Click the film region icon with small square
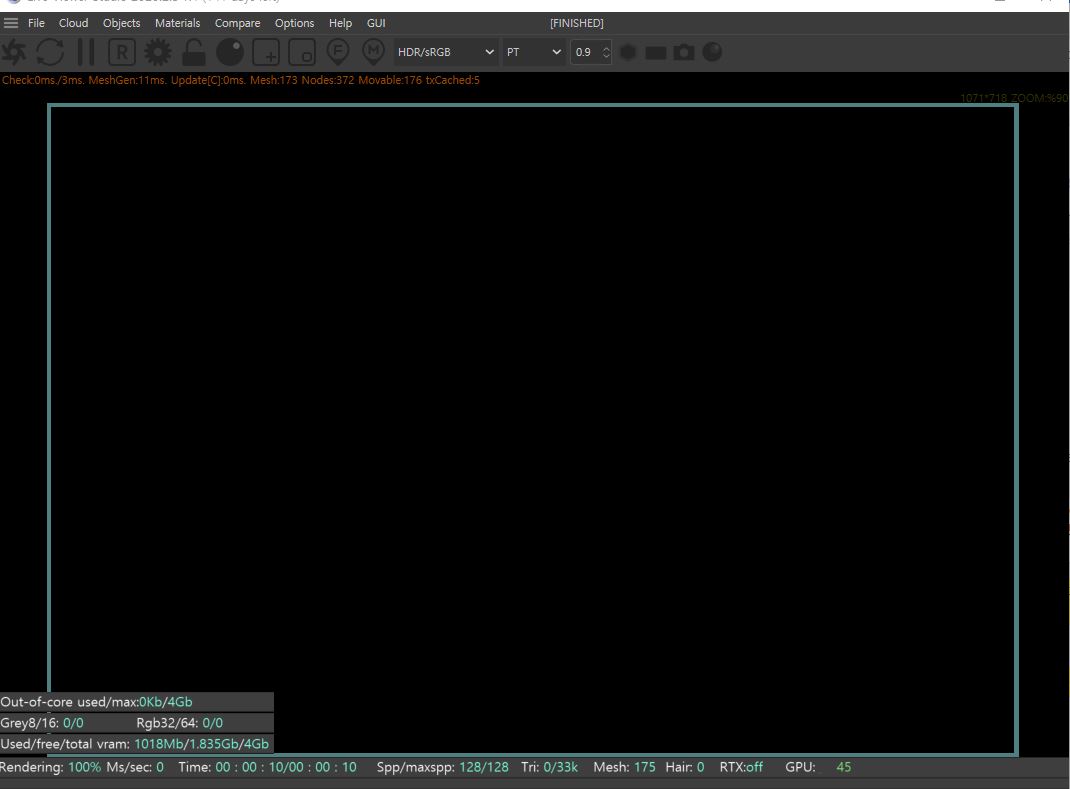The width and height of the screenshot is (1070, 789). 302,53
